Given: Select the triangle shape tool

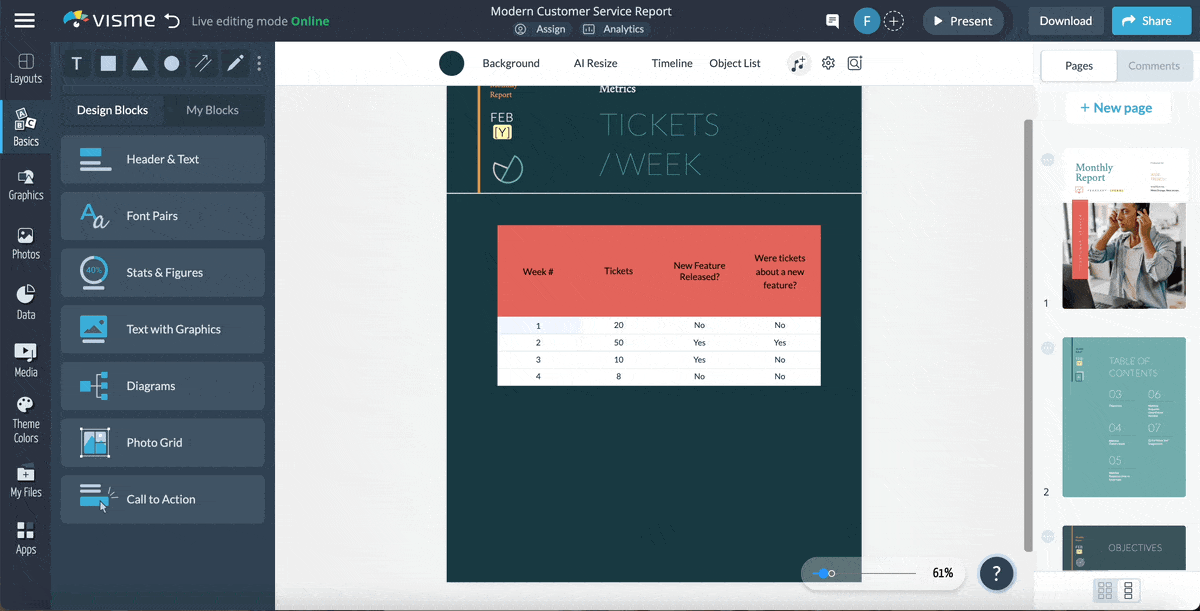Looking at the screenshot, I should 140,64.
